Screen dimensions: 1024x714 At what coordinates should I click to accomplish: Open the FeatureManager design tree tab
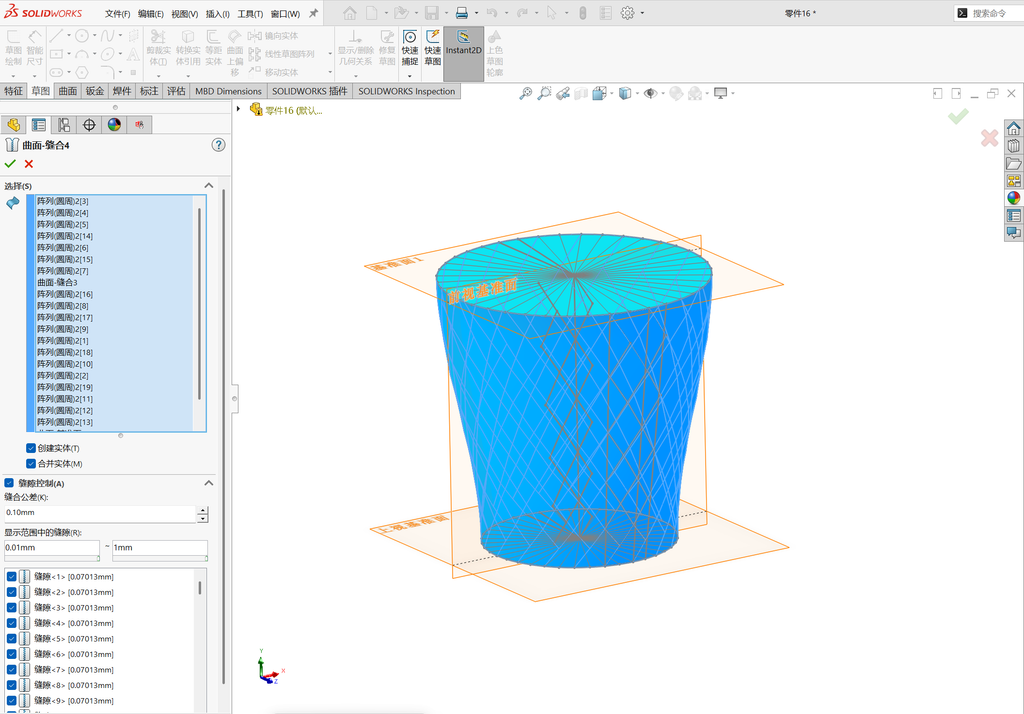tap(14, 125)
